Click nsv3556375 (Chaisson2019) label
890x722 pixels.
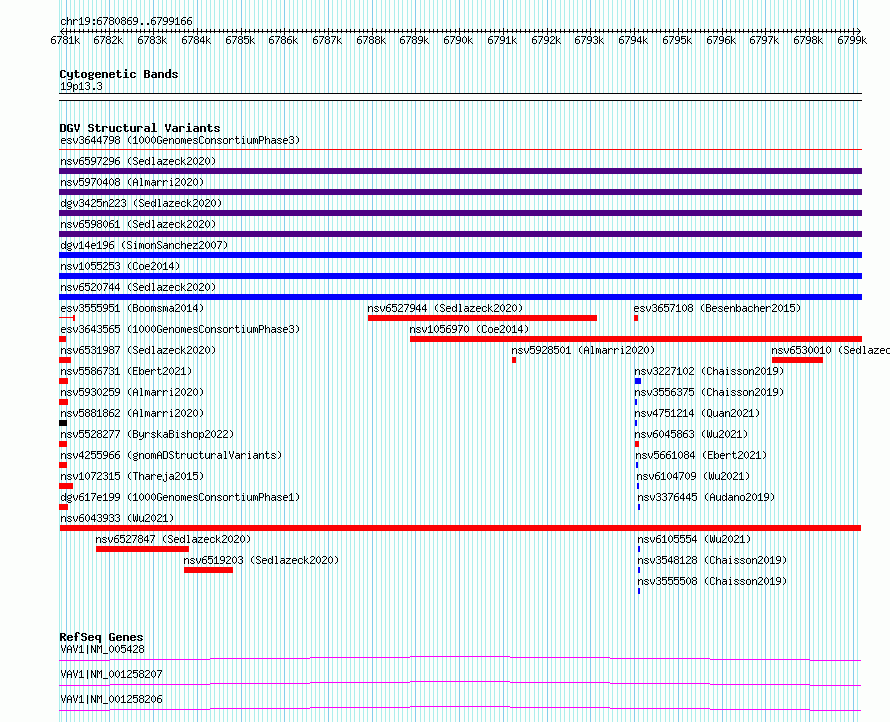(709, 392)
